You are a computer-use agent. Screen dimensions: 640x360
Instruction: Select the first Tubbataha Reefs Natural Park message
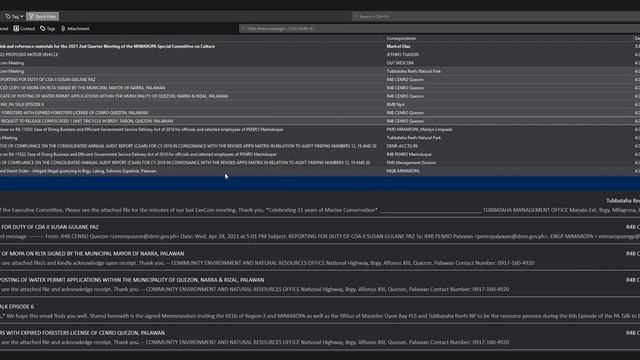point(320,71)
